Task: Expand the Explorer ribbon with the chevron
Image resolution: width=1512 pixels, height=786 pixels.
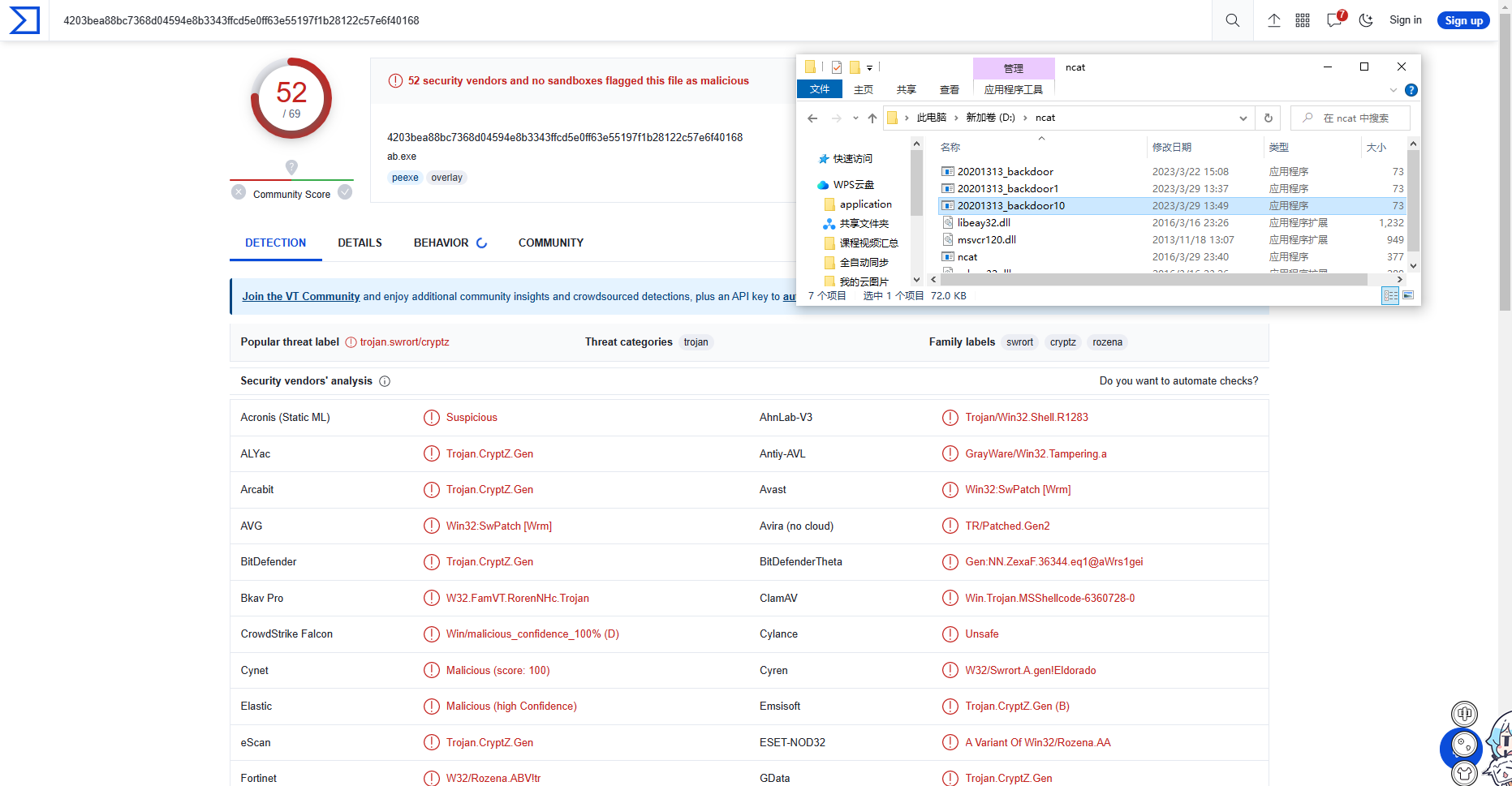Action: (x=1394, y=90)
